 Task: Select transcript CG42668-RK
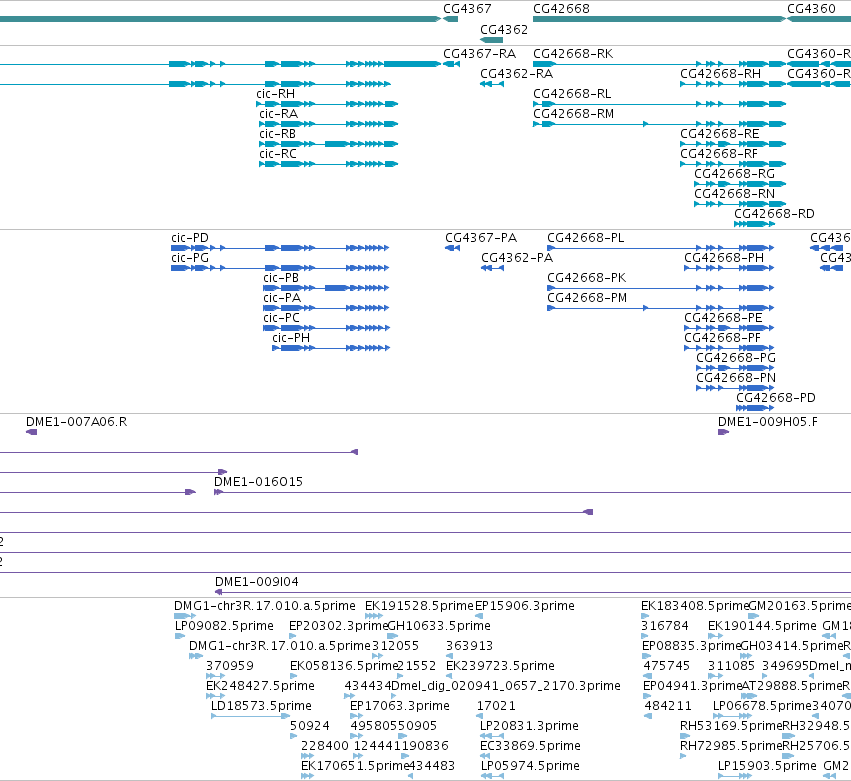(x=573, y=54)
